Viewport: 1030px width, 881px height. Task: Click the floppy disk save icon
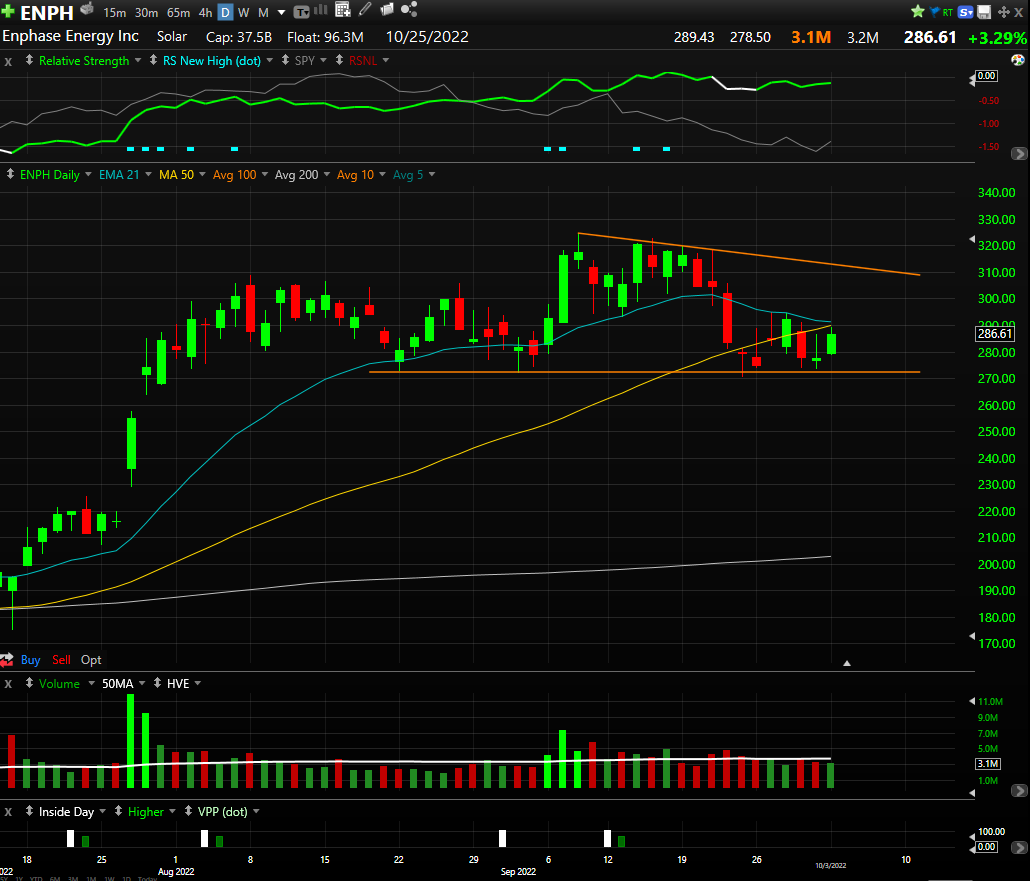pyautogui.click(x=984, y=12)
